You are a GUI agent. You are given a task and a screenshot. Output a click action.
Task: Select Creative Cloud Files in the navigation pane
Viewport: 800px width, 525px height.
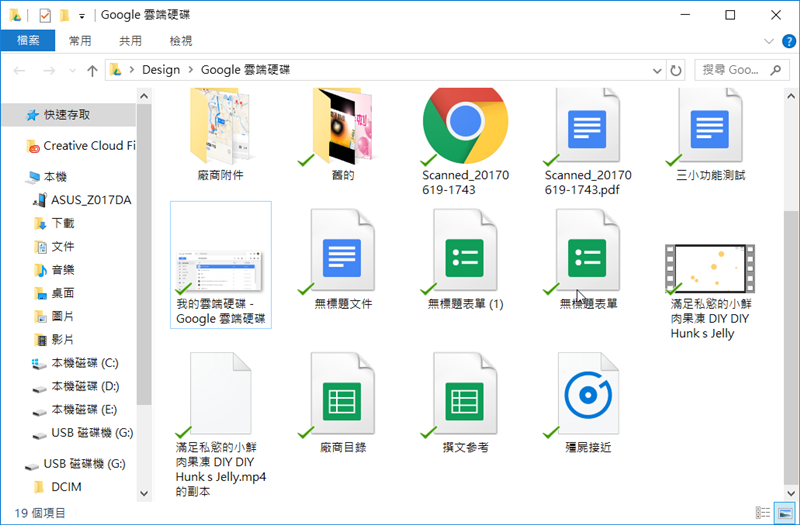82,146
